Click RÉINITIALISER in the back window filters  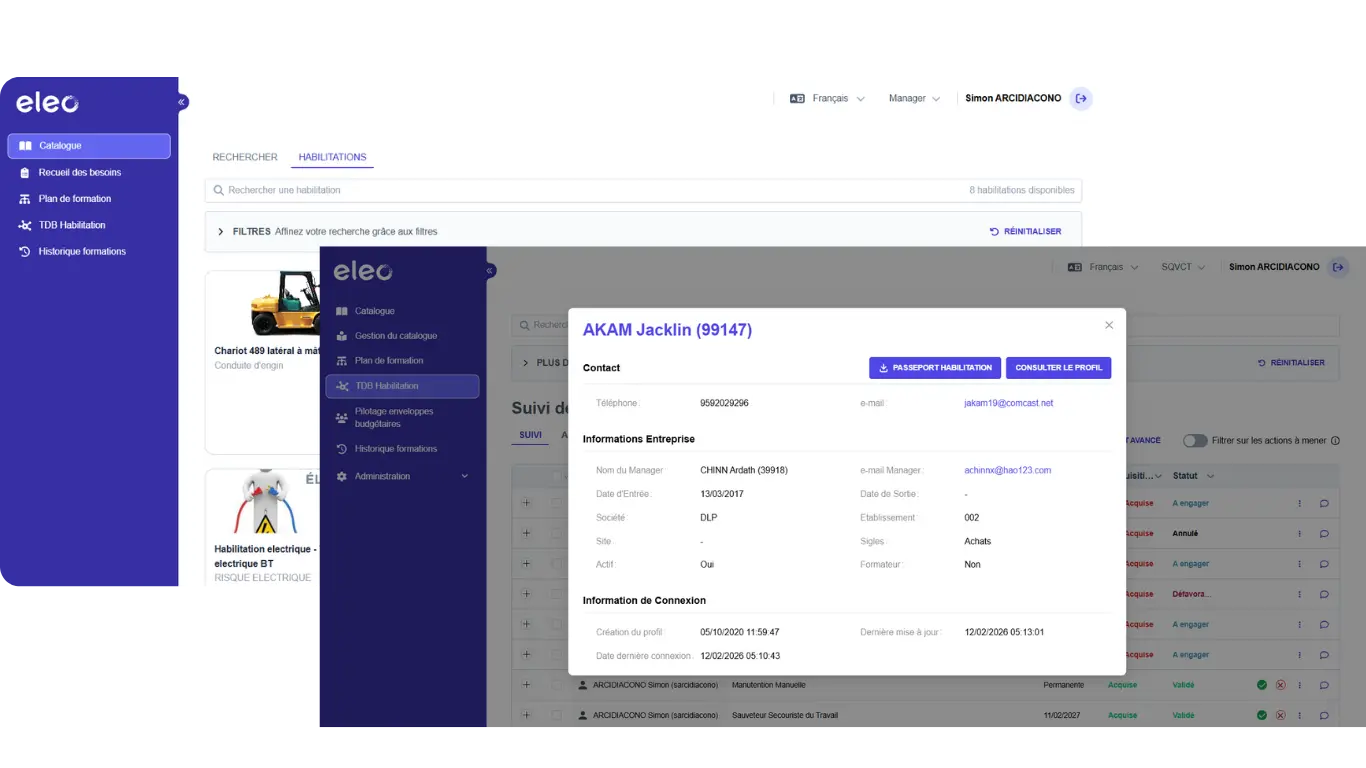coord(1025,232)
